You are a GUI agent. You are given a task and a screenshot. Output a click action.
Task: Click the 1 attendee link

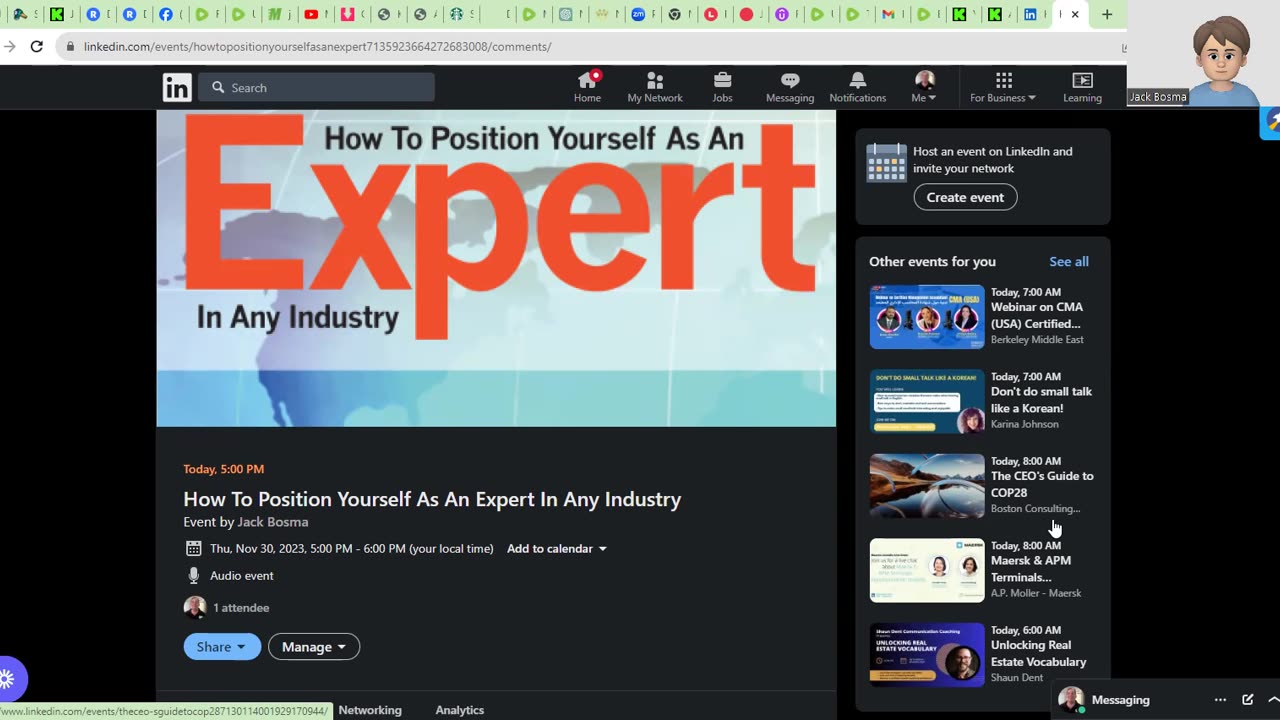(x=241, y=607)
